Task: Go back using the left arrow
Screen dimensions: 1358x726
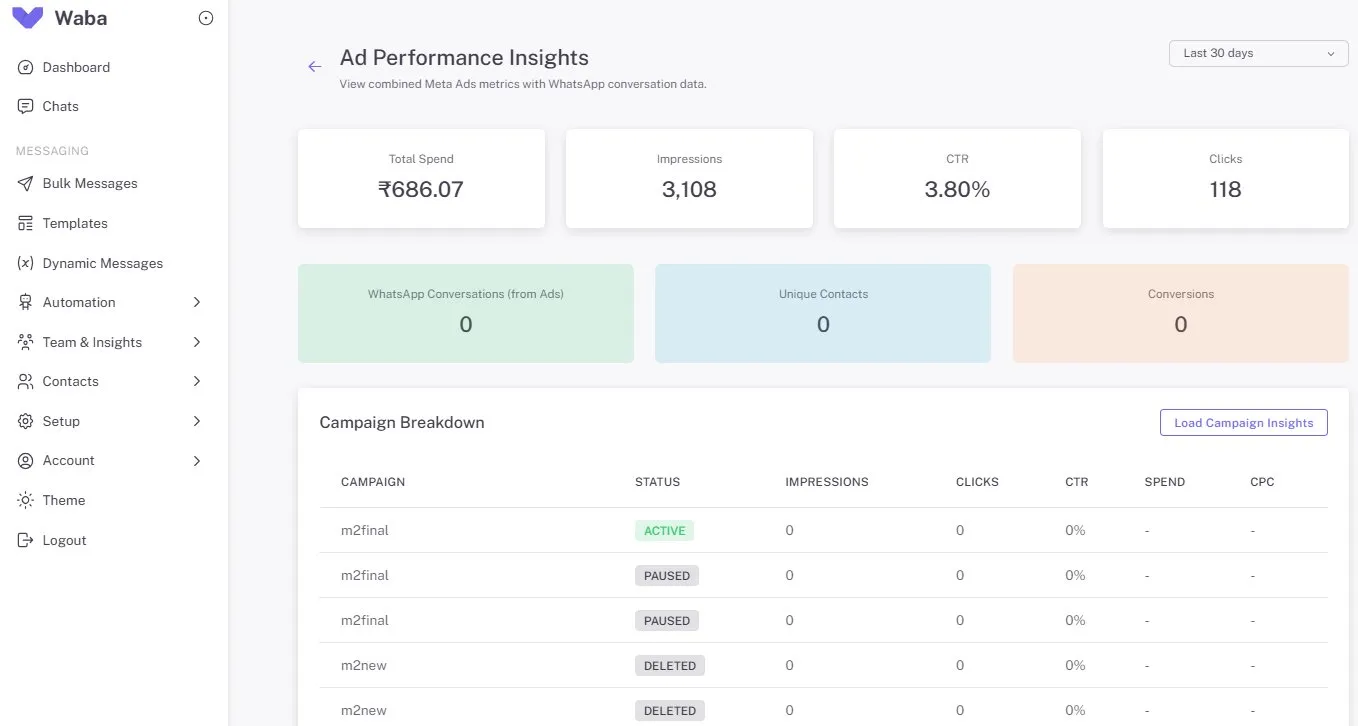Action: pos(315,67)
